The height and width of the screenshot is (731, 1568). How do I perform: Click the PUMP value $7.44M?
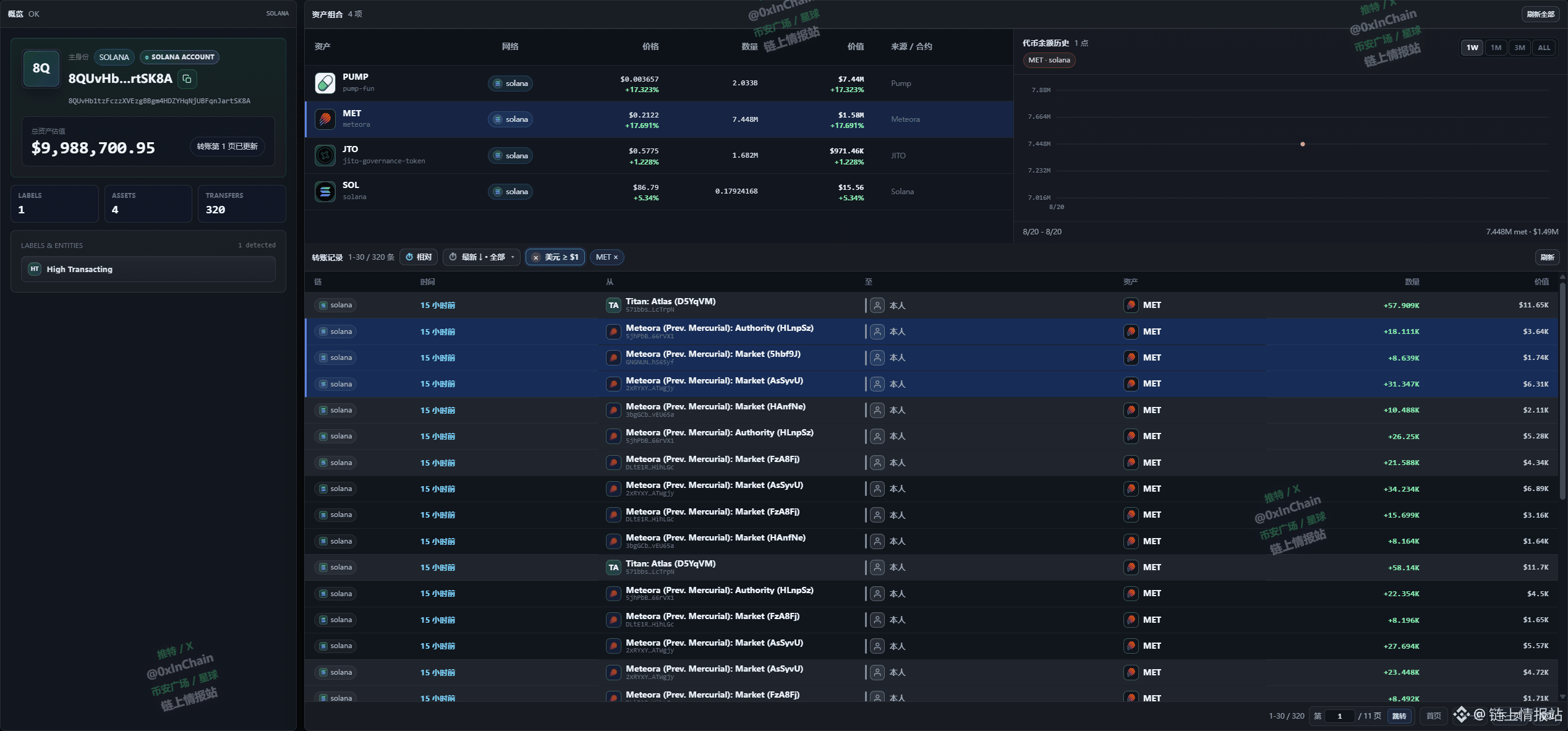click(851, 79)
